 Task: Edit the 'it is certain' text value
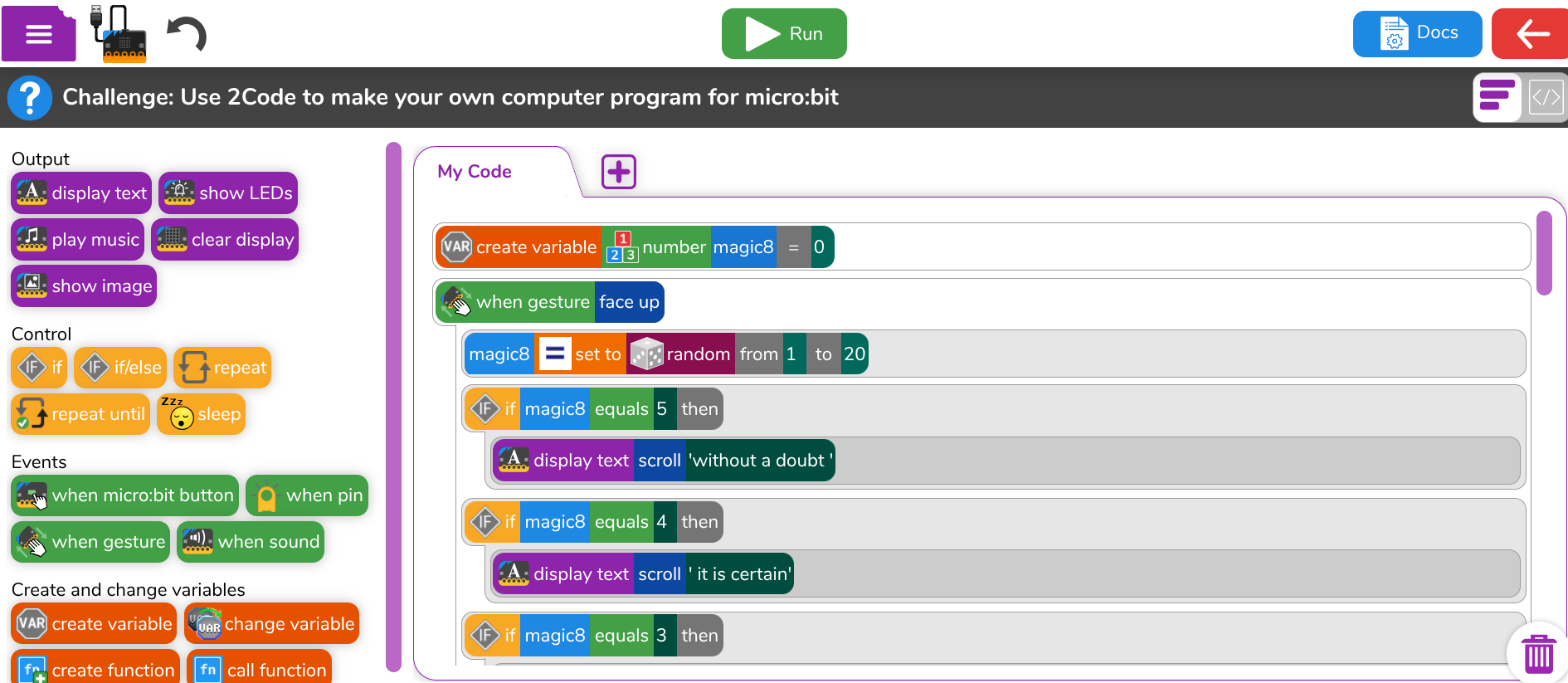click(x=740, y=574)
